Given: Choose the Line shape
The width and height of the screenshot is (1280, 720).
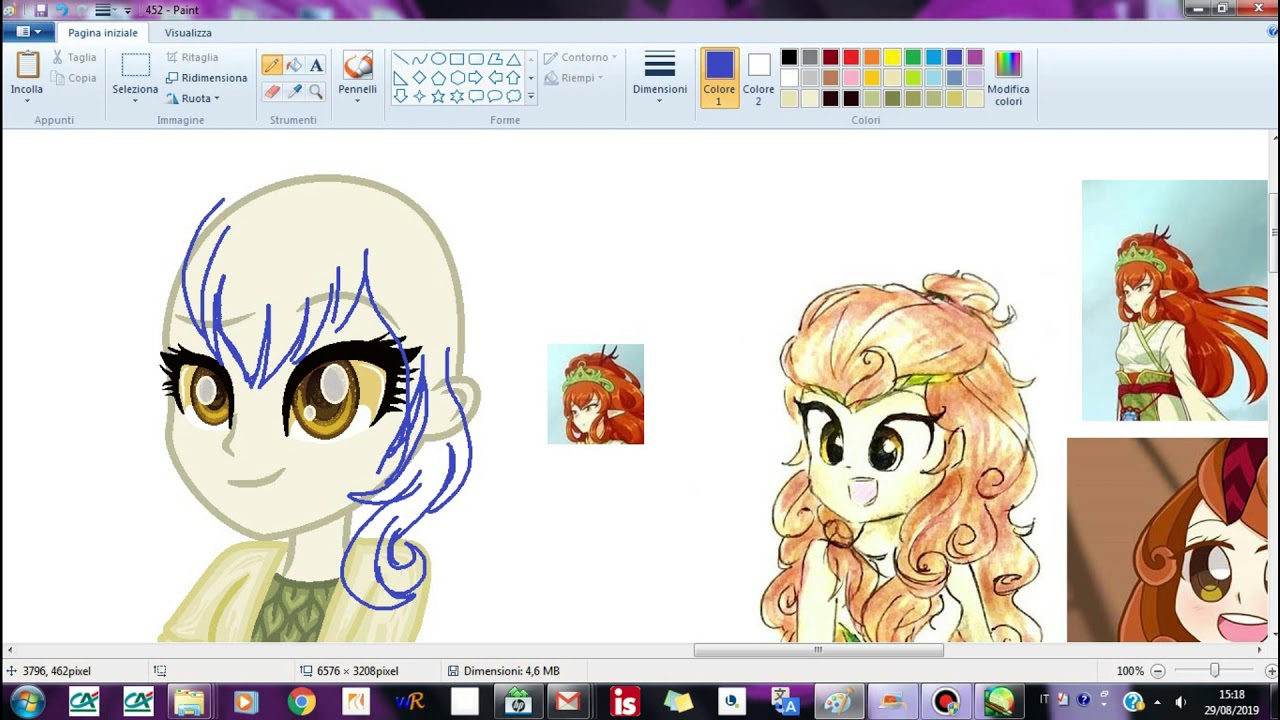Looking at the screenshot, I should point(401,59).
